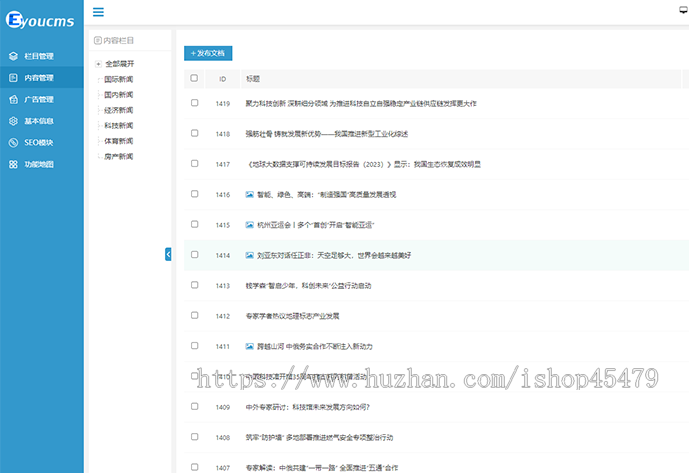Open article 1407 title 专家解读
Viewport: 689px width, 473px height.
tap(322, 468)
